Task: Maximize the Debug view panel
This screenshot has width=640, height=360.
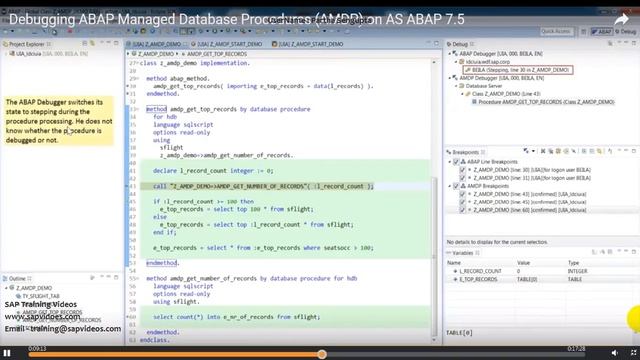Action: click(x=633, y=42)
